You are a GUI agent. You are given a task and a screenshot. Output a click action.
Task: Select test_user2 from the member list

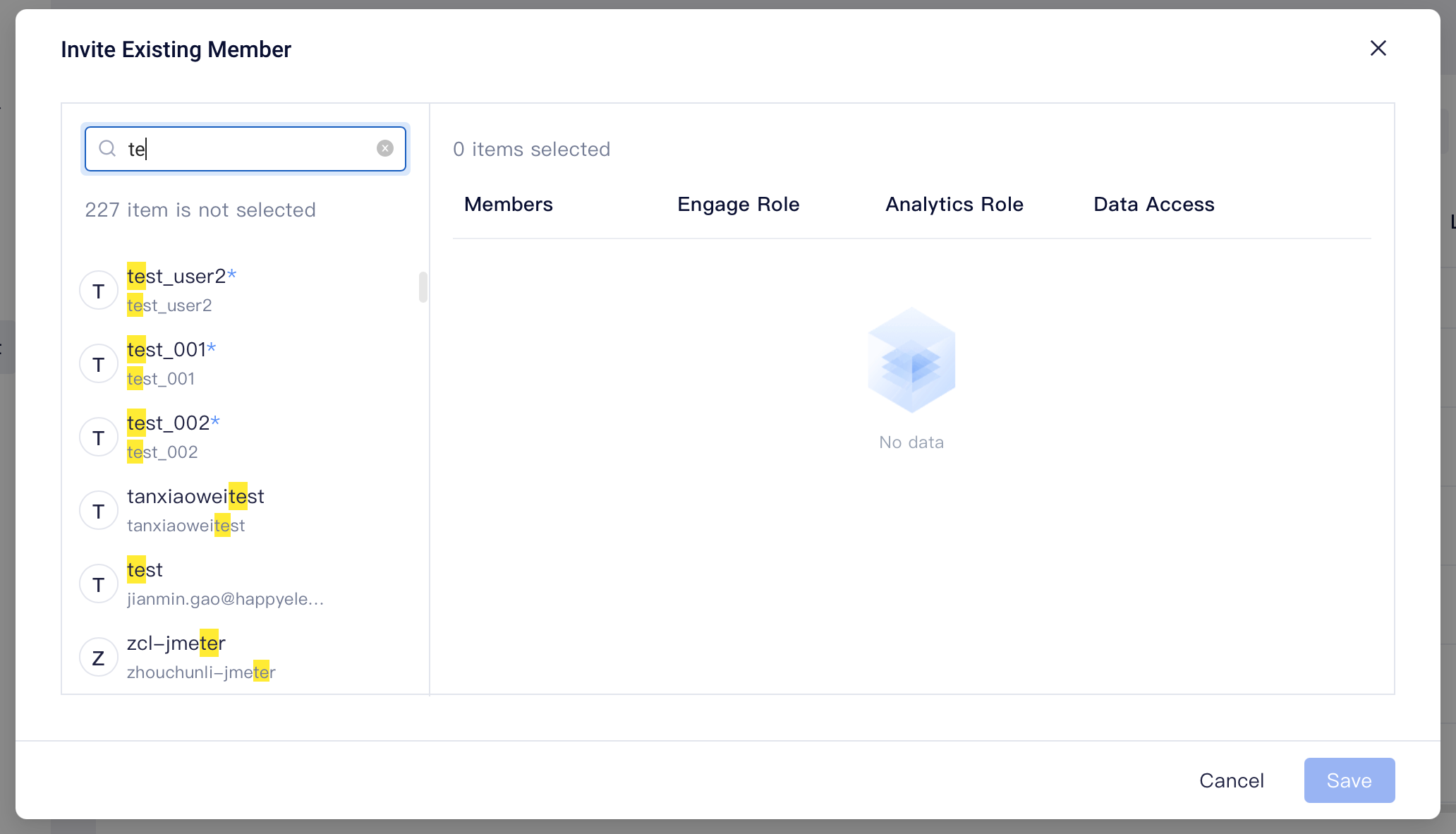(181, 290)
